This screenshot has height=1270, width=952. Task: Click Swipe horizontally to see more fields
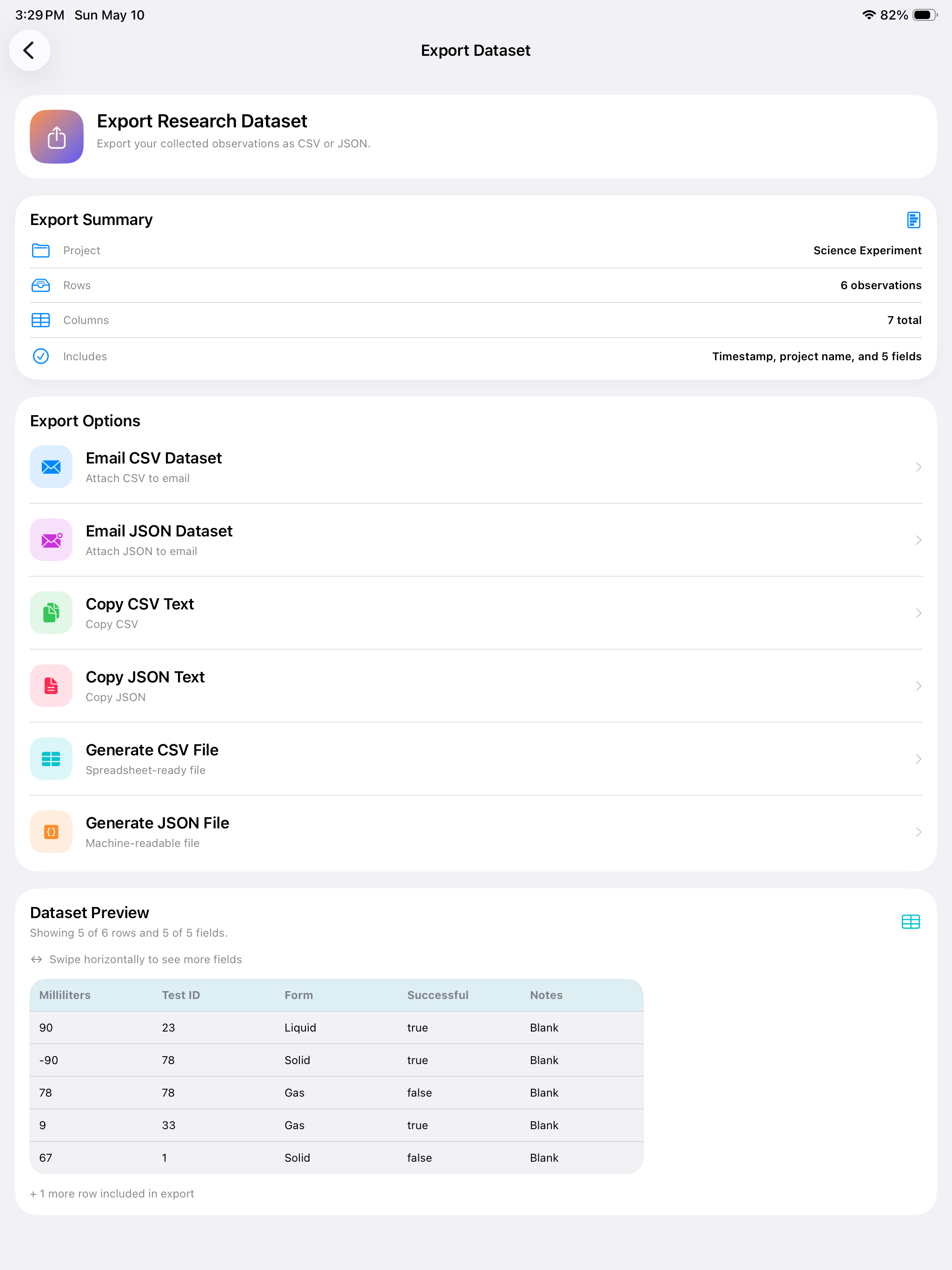click(x=146, y=959)
